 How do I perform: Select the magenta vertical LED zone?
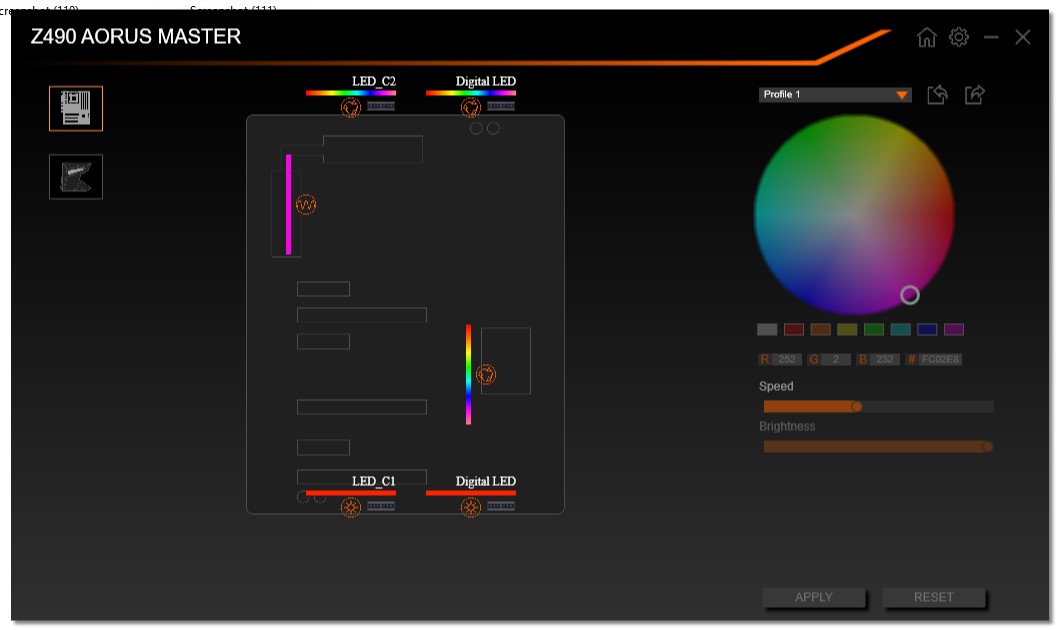coord(289,204)
